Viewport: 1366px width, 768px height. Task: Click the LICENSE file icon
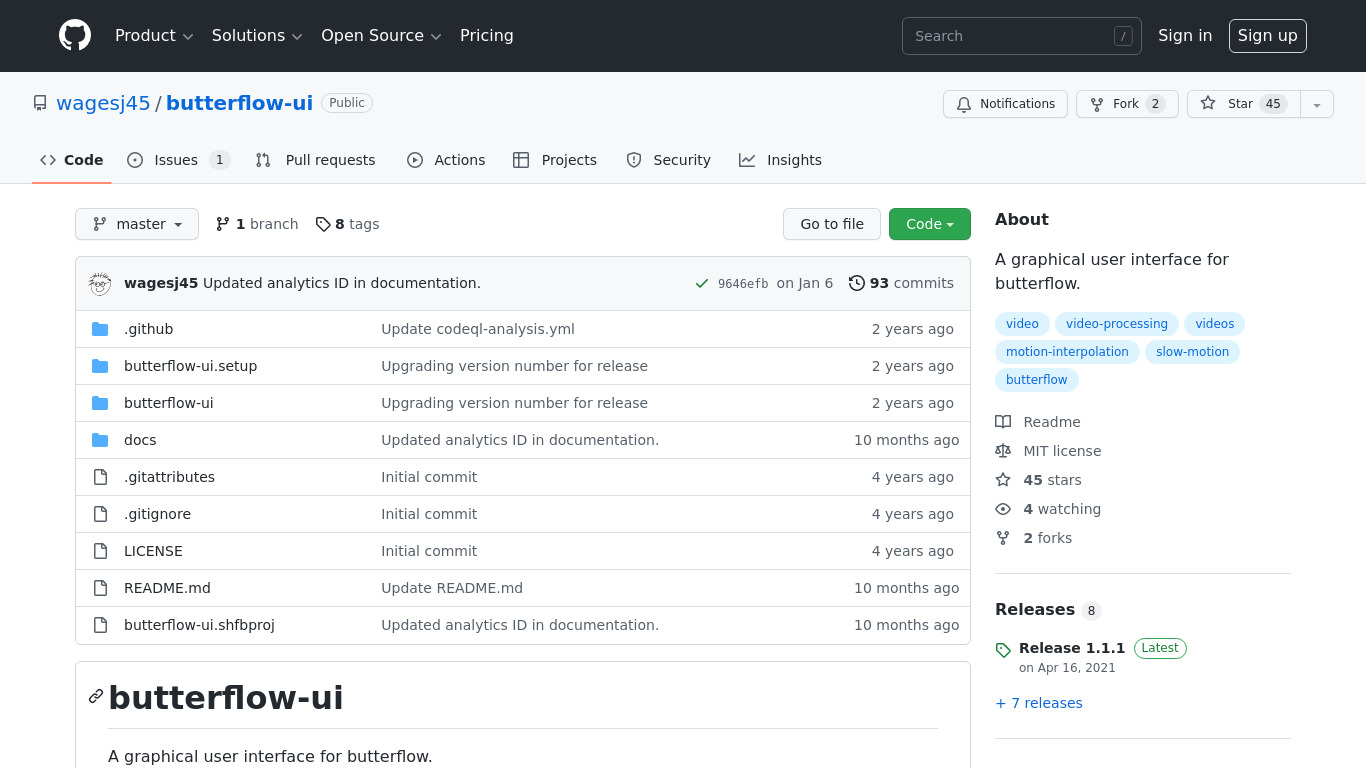100,551
